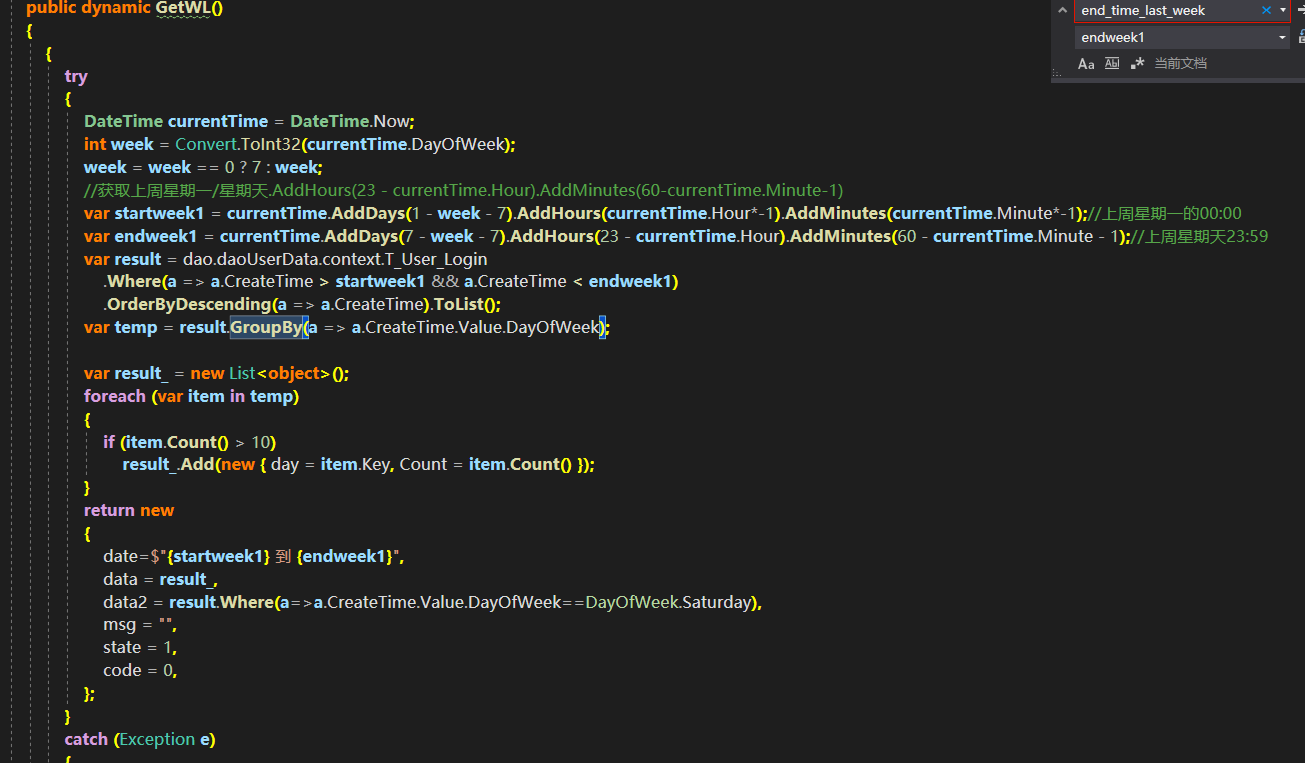Click 'T_User_Login' table reference

436,259
